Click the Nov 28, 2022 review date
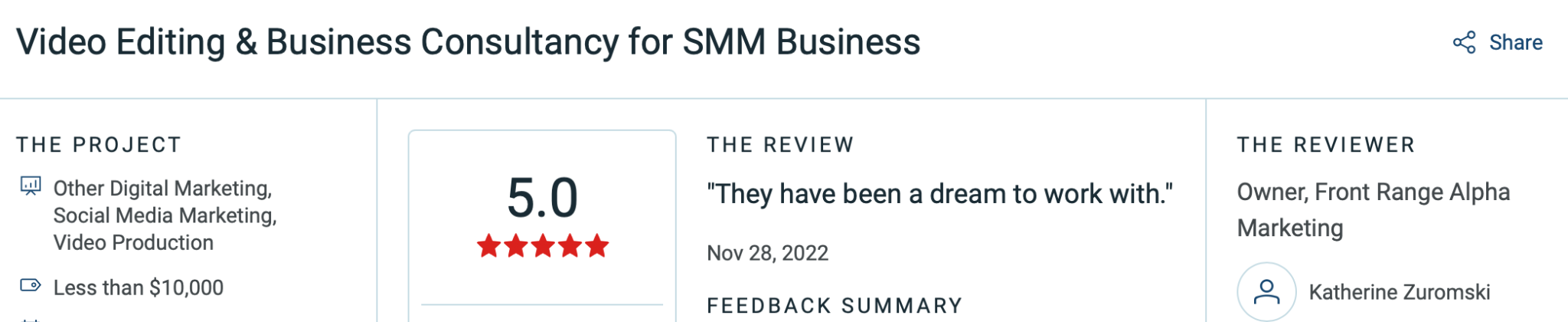Screen dimensions: 1568x322 click(767, 253)
